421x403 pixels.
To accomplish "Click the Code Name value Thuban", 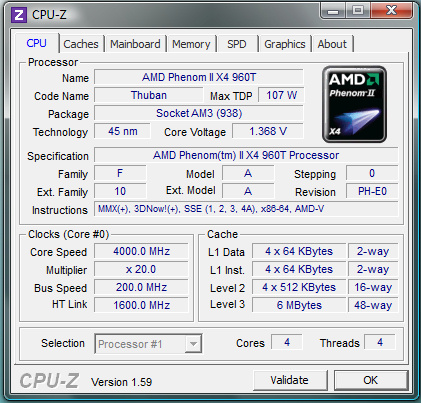I will pyautogui.click(x=149, y=95).
